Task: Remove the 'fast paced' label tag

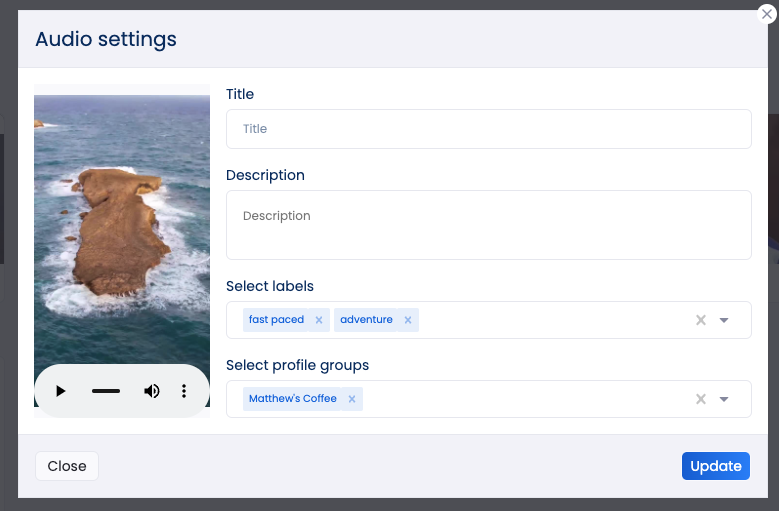Action: 319,320
